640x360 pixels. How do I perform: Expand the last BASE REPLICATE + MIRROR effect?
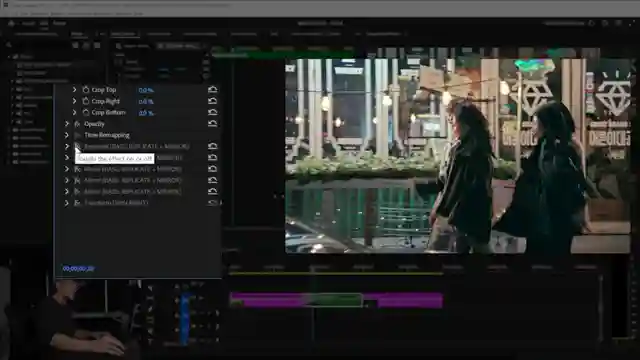[x=67, y=191]
